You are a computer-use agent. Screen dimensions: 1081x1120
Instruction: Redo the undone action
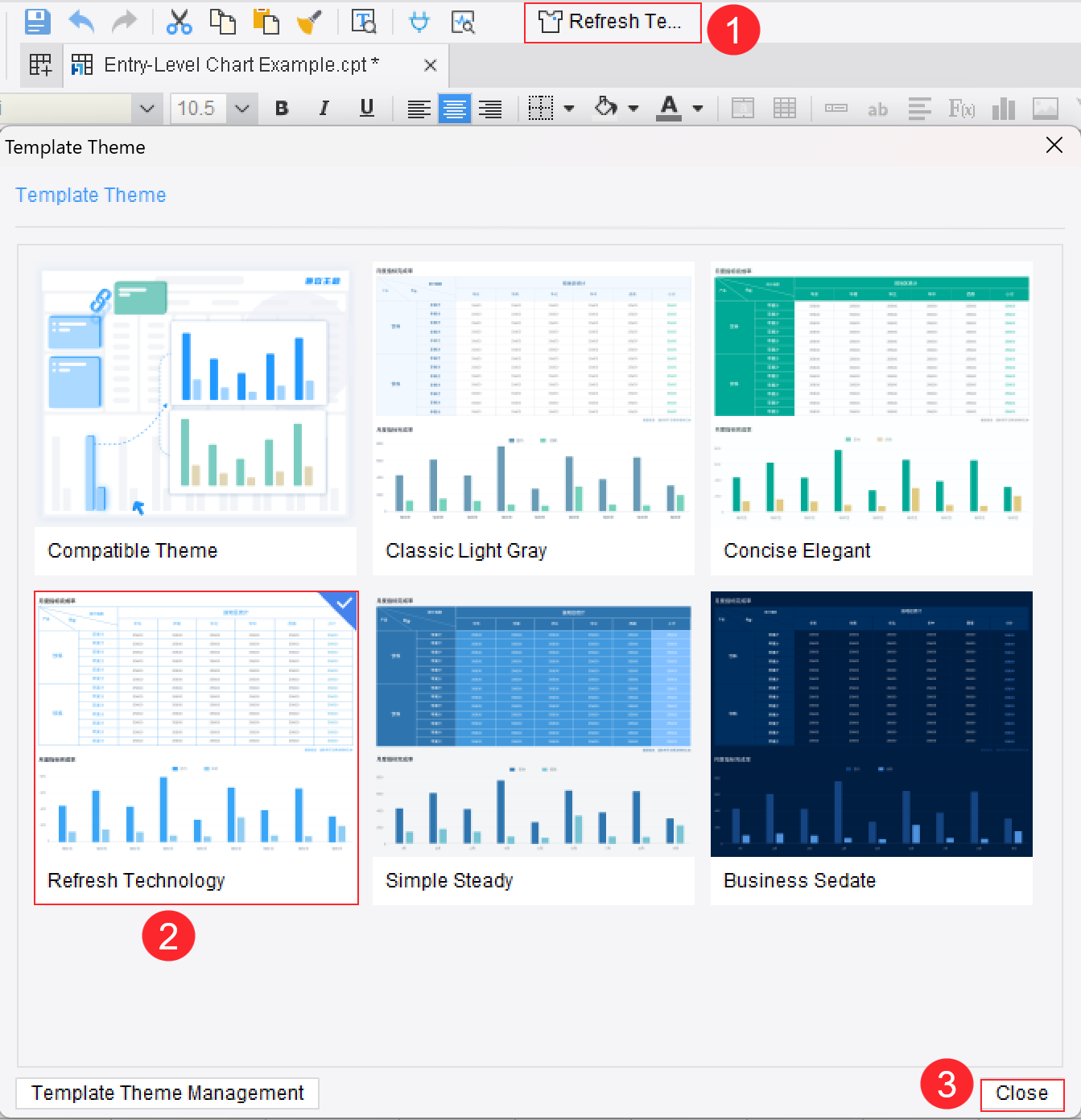tap(124, 22)
